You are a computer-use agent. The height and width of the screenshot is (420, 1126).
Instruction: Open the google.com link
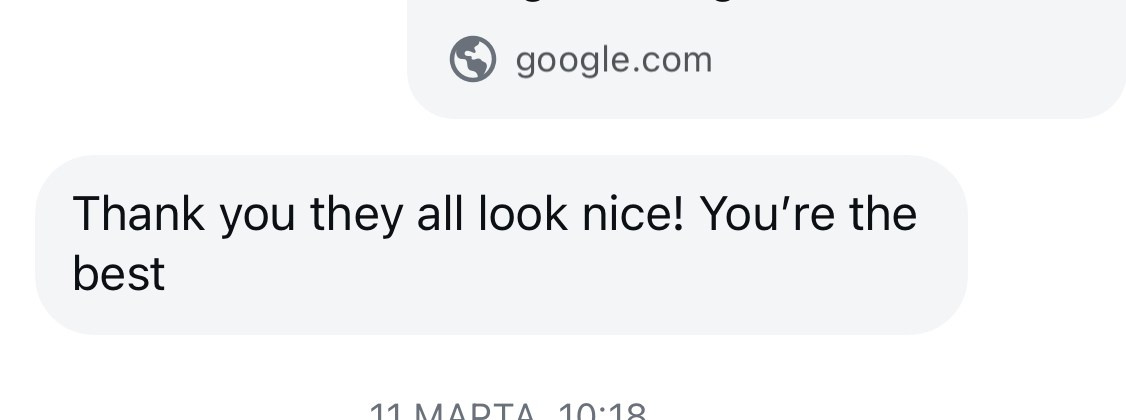[613, 60]
